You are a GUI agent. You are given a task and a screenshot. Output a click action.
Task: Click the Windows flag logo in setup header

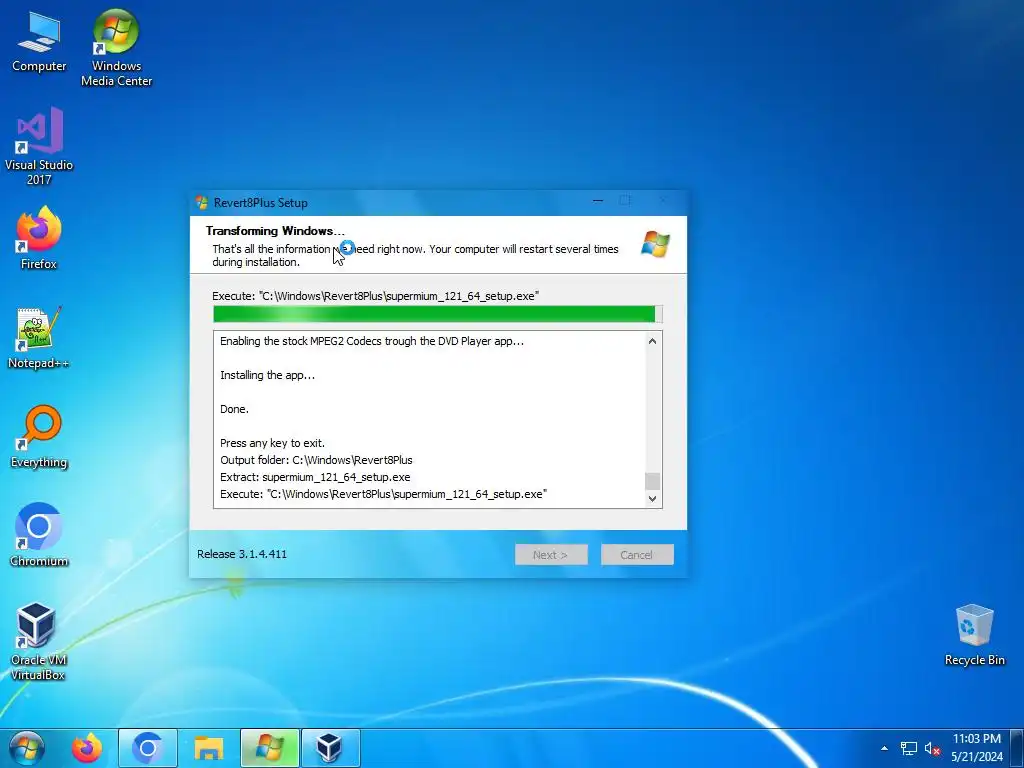coord(655,244)
